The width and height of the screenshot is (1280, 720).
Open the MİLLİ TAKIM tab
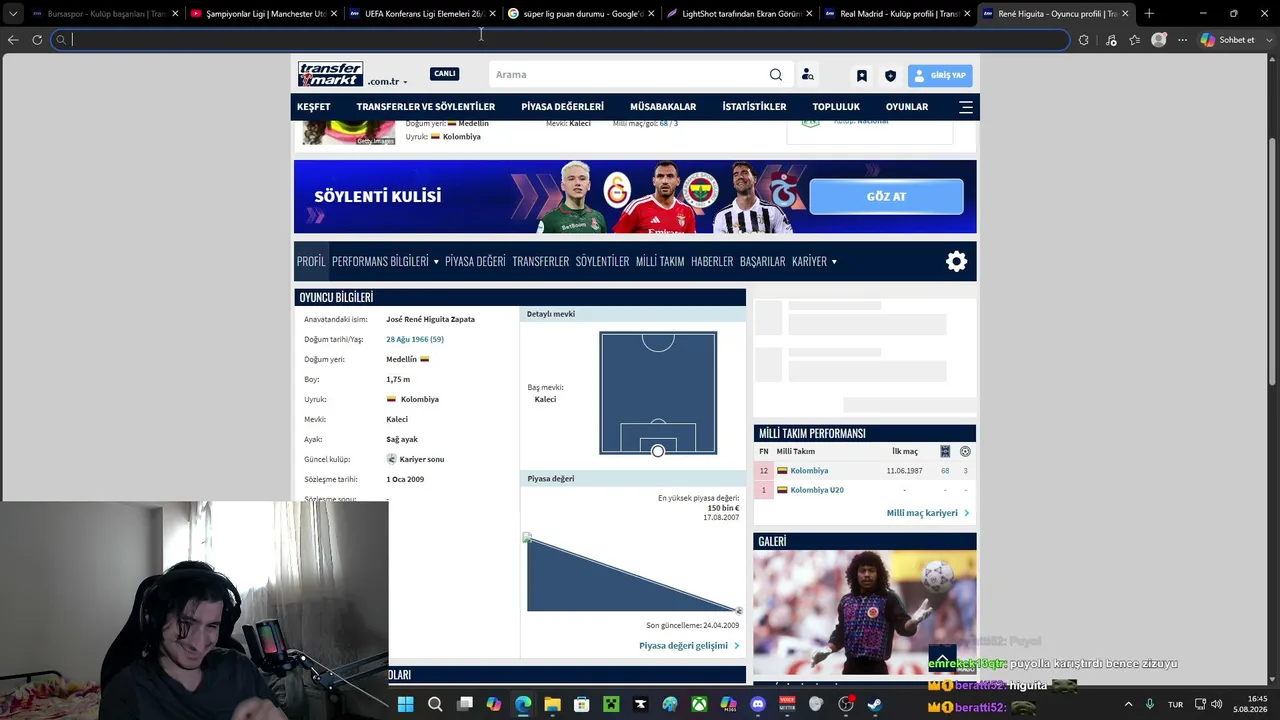(660, 261)
